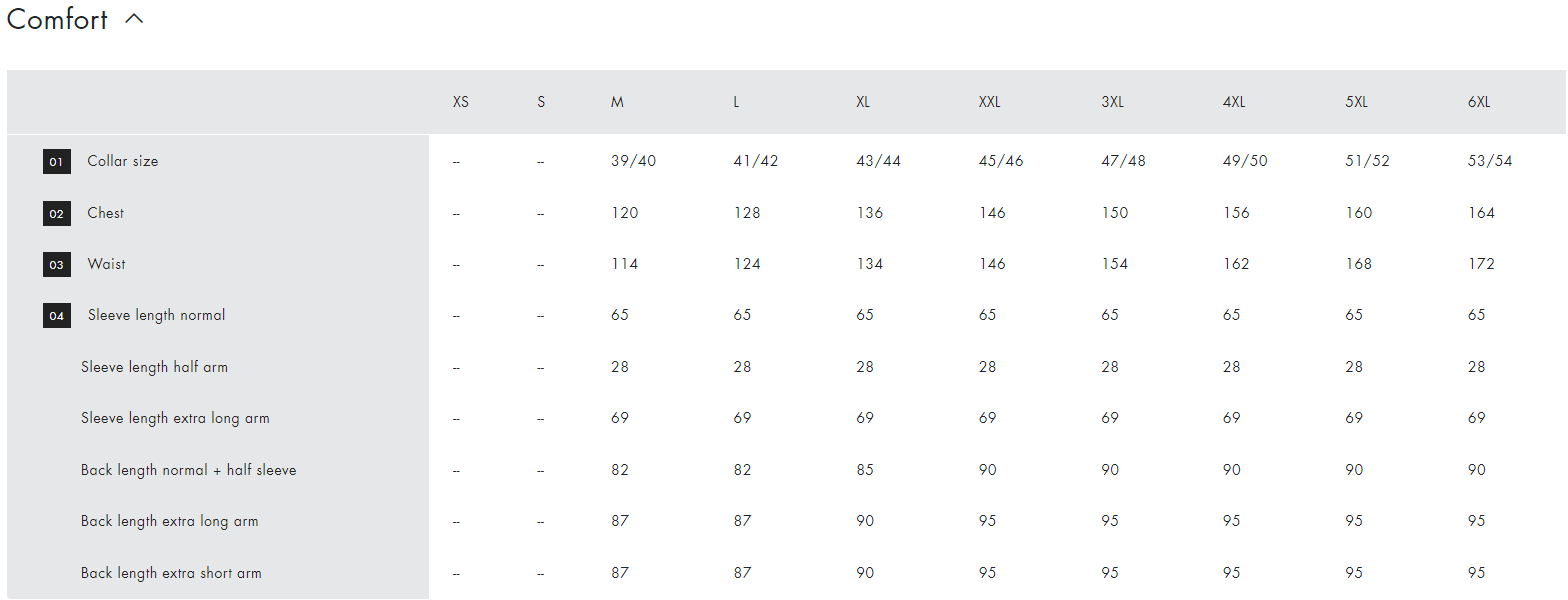
Task: Click the 39/40 collar size value for M
Action: (634, 161)
